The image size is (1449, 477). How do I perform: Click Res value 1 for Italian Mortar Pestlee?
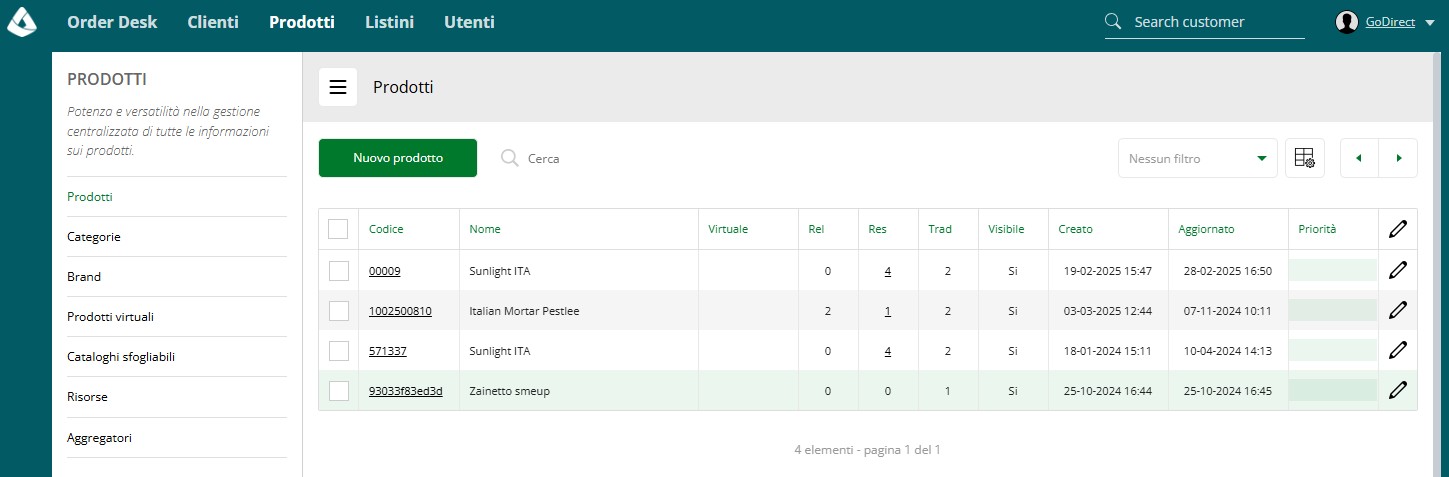click(x=888, y=311)
